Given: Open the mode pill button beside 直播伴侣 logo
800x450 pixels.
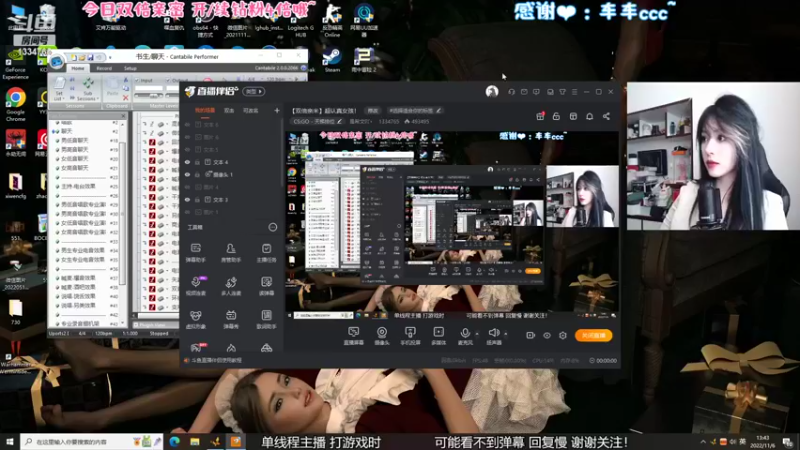Looking at the screenshot, I should (x=254, y=92).
